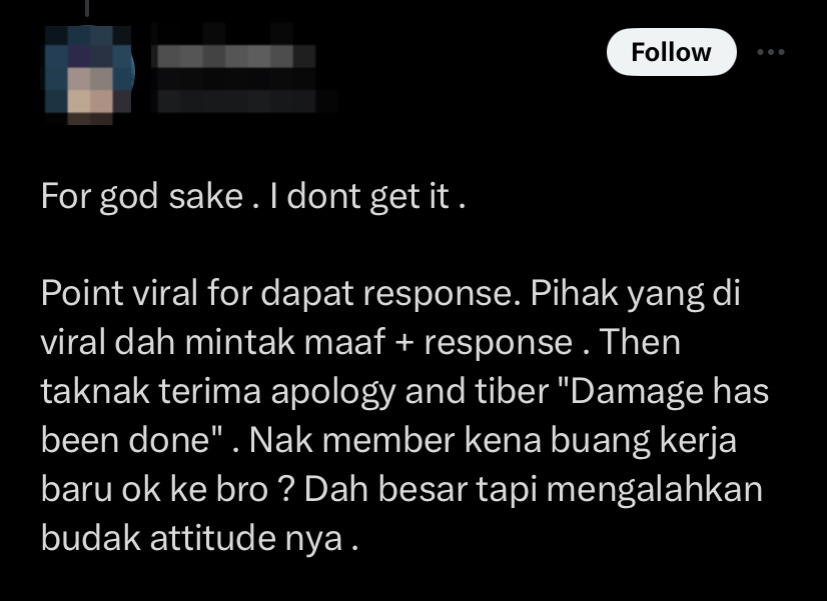This screenshot has height=601, width=827.
Task: Click the word "Then" ending the third line
Action: point(640,342)
